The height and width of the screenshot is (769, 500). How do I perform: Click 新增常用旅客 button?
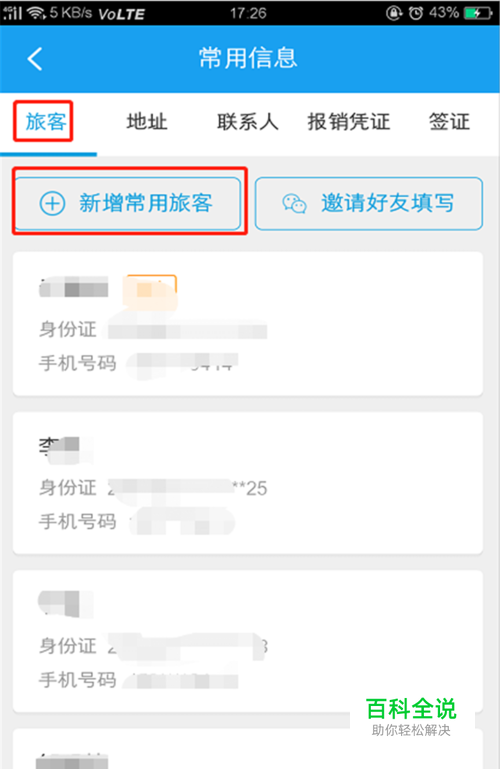coord(128,203)
